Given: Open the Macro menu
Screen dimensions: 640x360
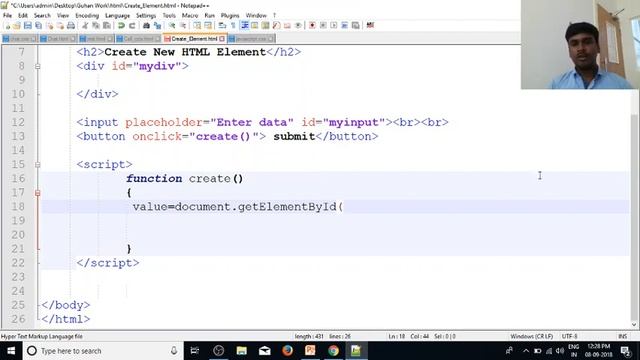Looking at the screenshot, I should point(190,16).
